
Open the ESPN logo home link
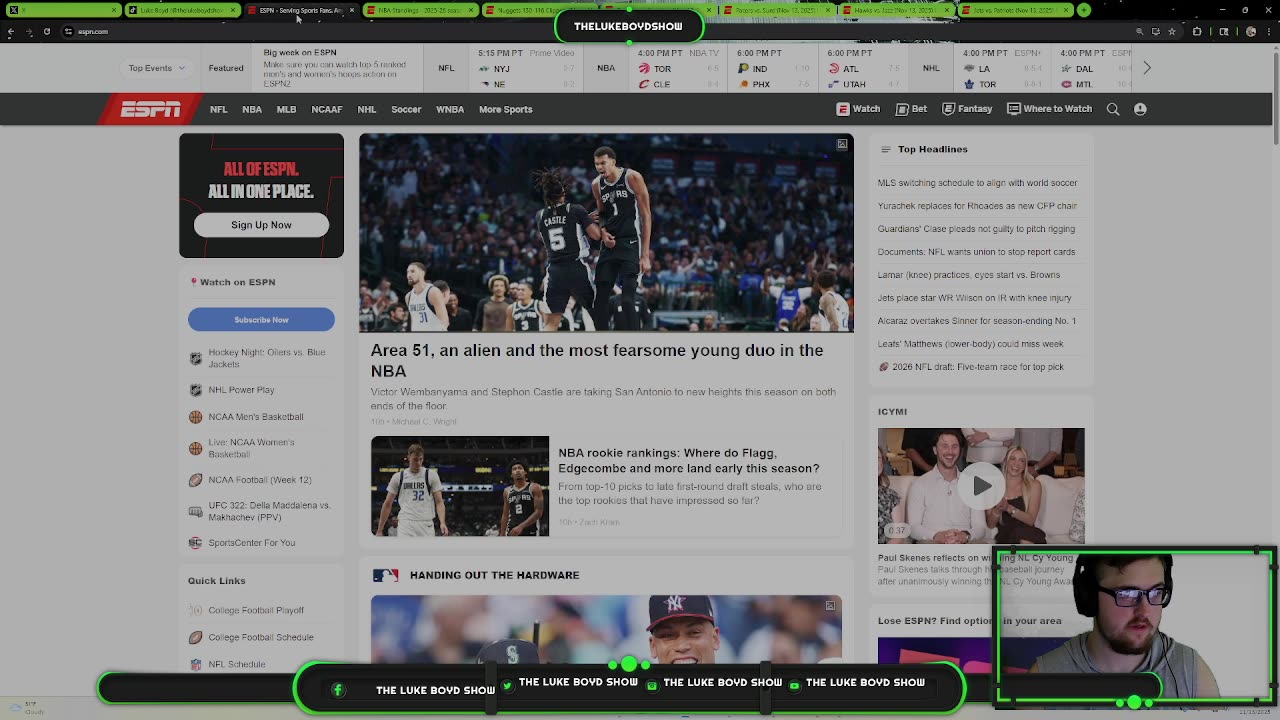click(151, 109)
